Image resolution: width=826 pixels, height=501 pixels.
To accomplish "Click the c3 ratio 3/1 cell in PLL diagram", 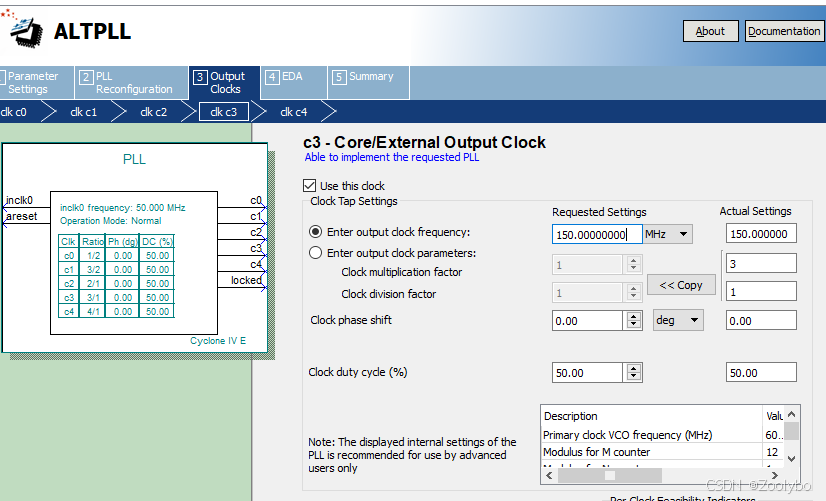I will pyautogui.click(x=93, y=298).
